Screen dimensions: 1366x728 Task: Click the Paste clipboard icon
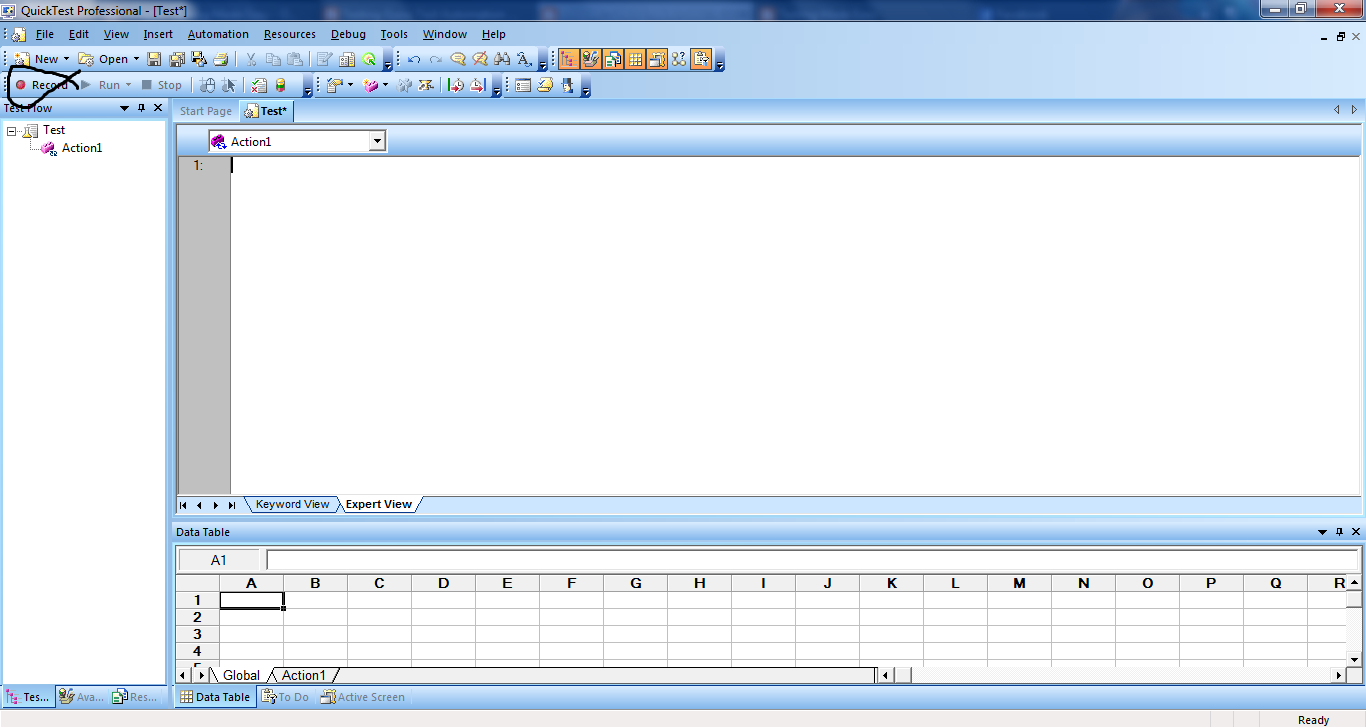[295, 59]
